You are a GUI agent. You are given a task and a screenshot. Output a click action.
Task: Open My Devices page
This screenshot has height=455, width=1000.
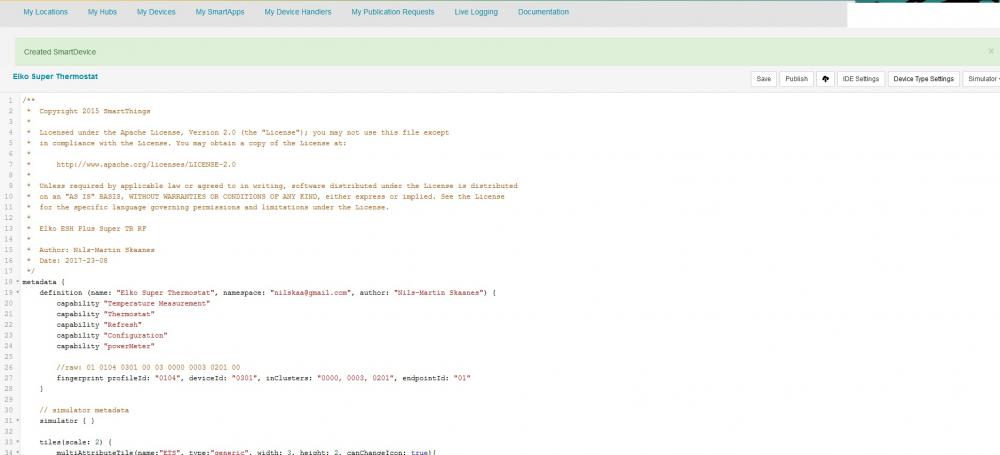(x=156, y=12)
